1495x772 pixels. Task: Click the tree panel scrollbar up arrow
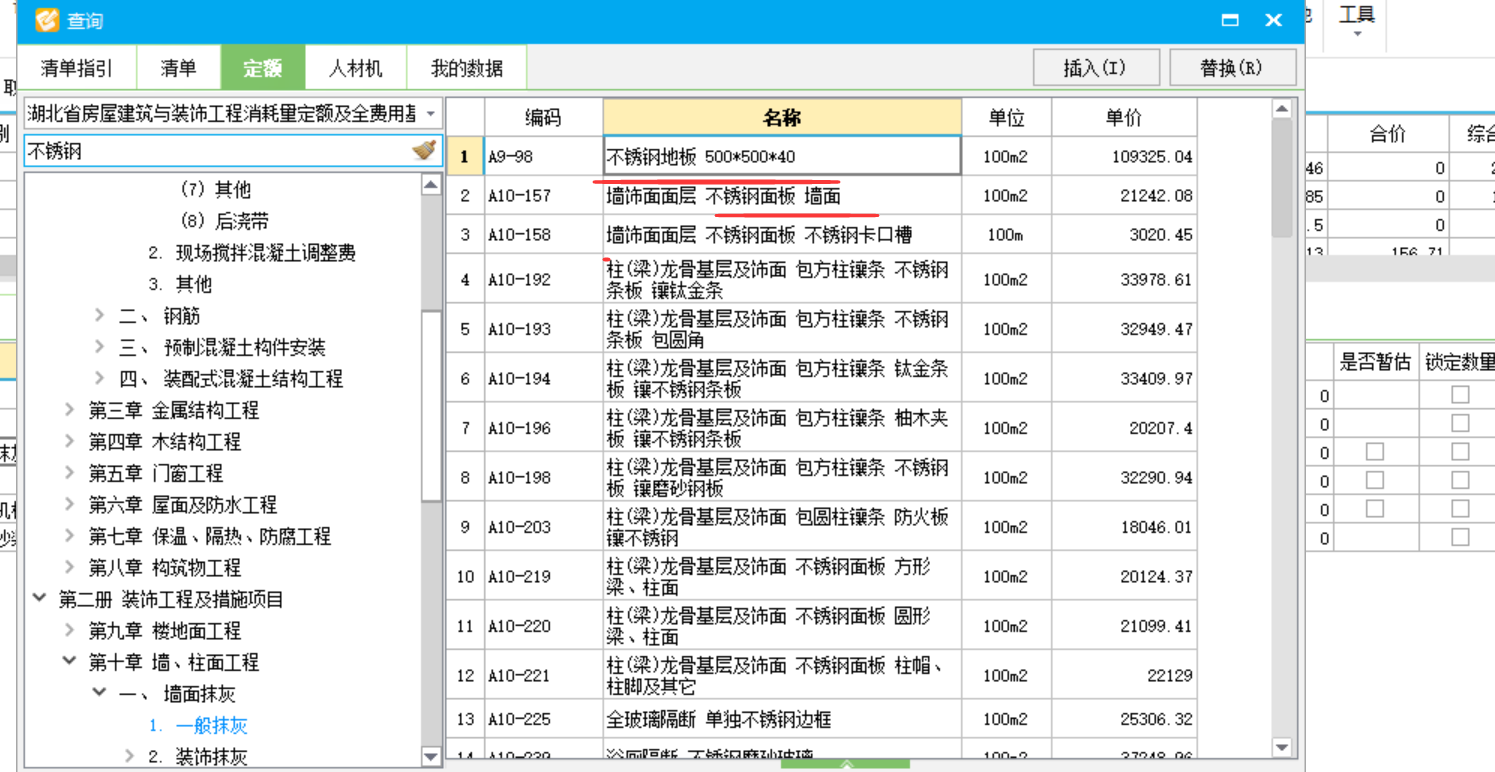[x=431, y=185]
